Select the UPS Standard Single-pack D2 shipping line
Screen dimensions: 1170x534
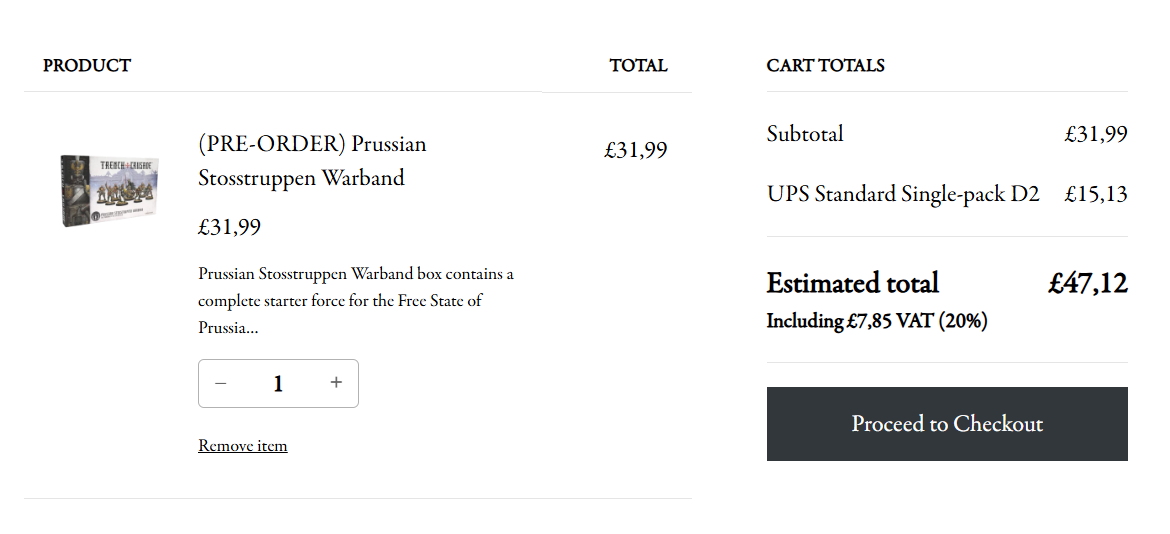(x=903, y=194)
